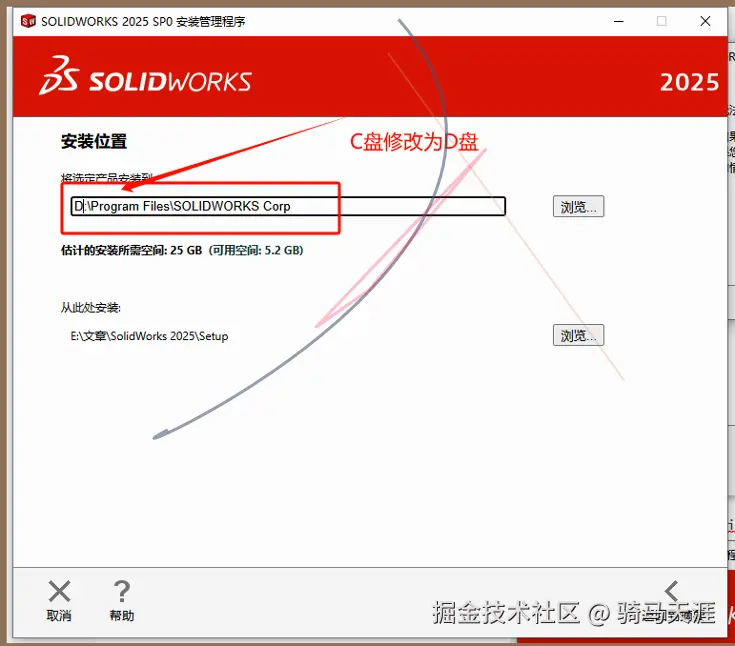The width and height of the screenshot is (735, 646).
Task: Click the source path 'E:\文章\SolidWorks 2025\Setup'
Action: [x=149, y=336]
